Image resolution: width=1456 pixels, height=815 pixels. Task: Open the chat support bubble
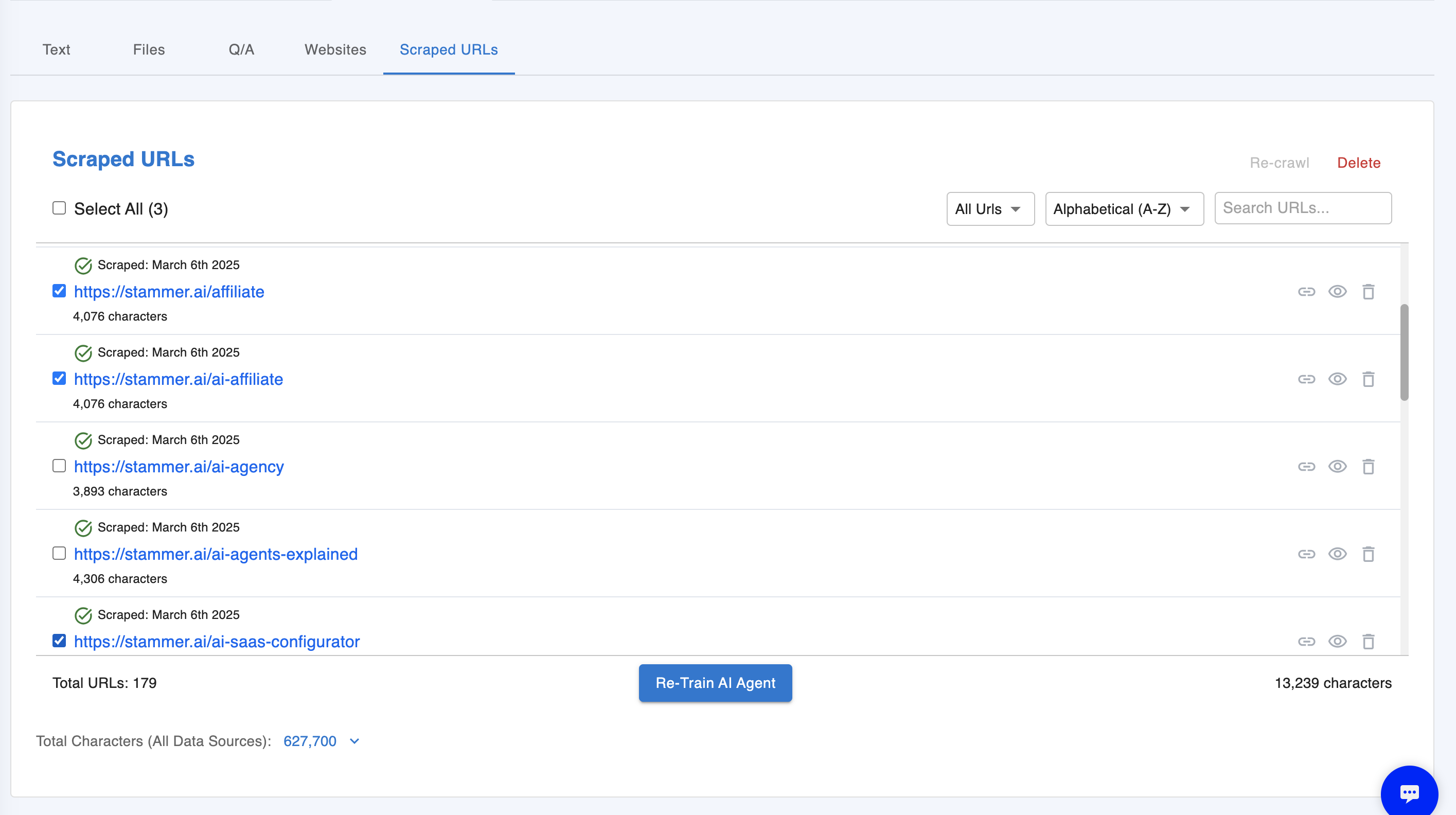pyautogui.click(x=1409, y=792)
